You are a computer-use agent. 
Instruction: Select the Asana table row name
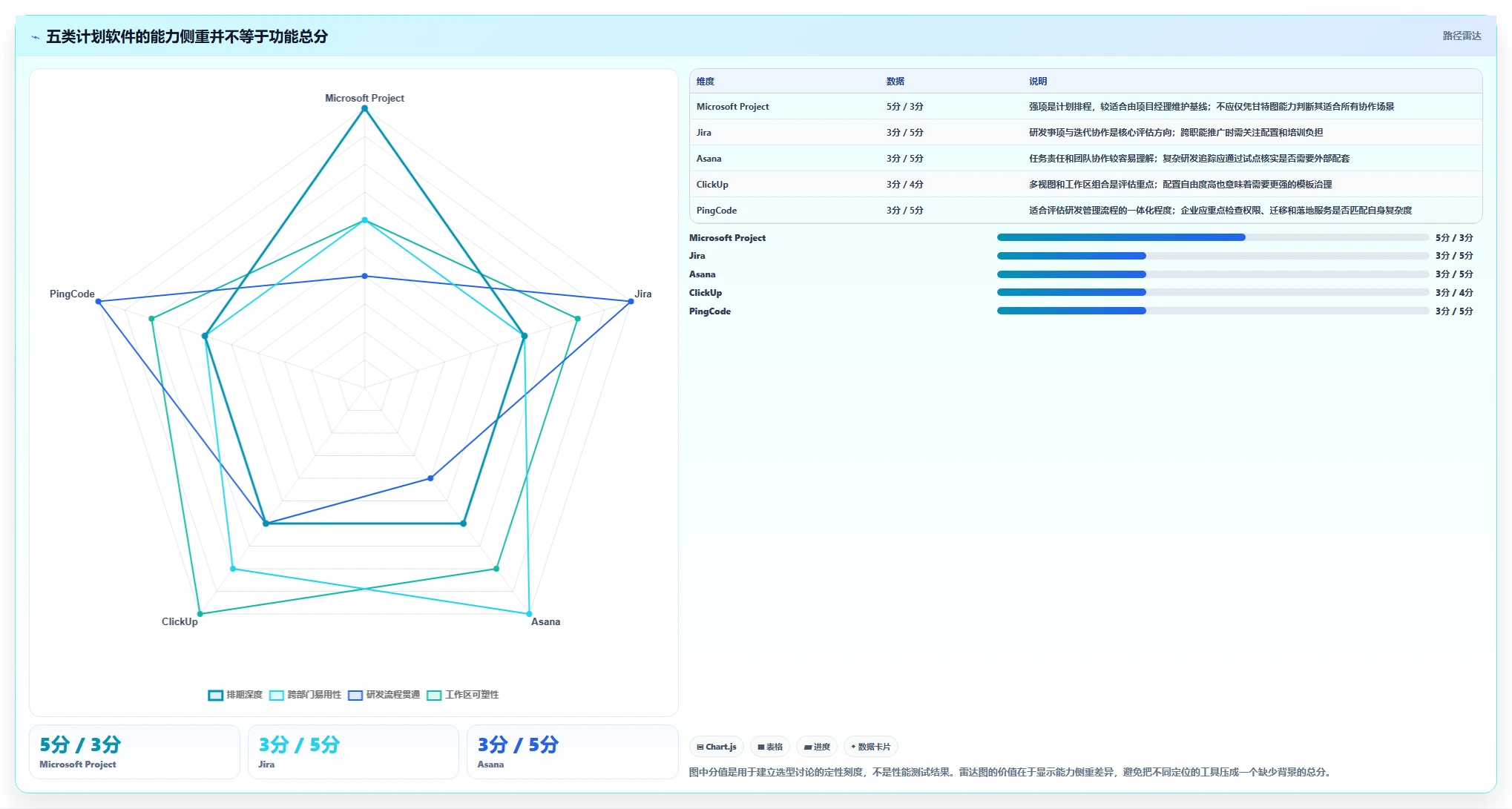coord(709,159)
